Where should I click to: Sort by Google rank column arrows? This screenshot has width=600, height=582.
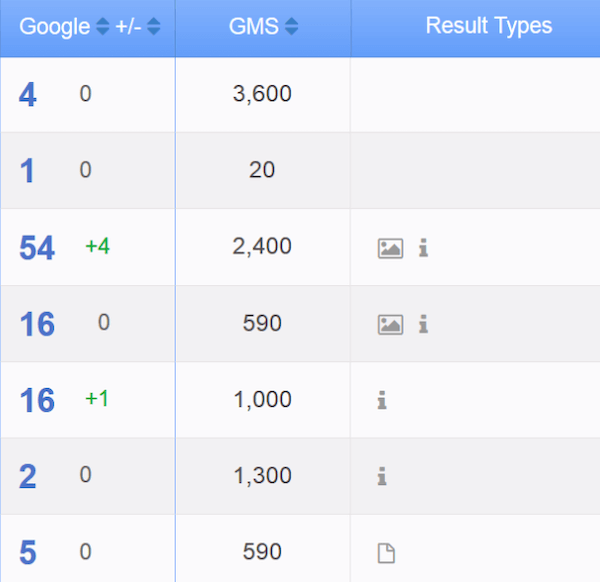click(x=102, y=28)
